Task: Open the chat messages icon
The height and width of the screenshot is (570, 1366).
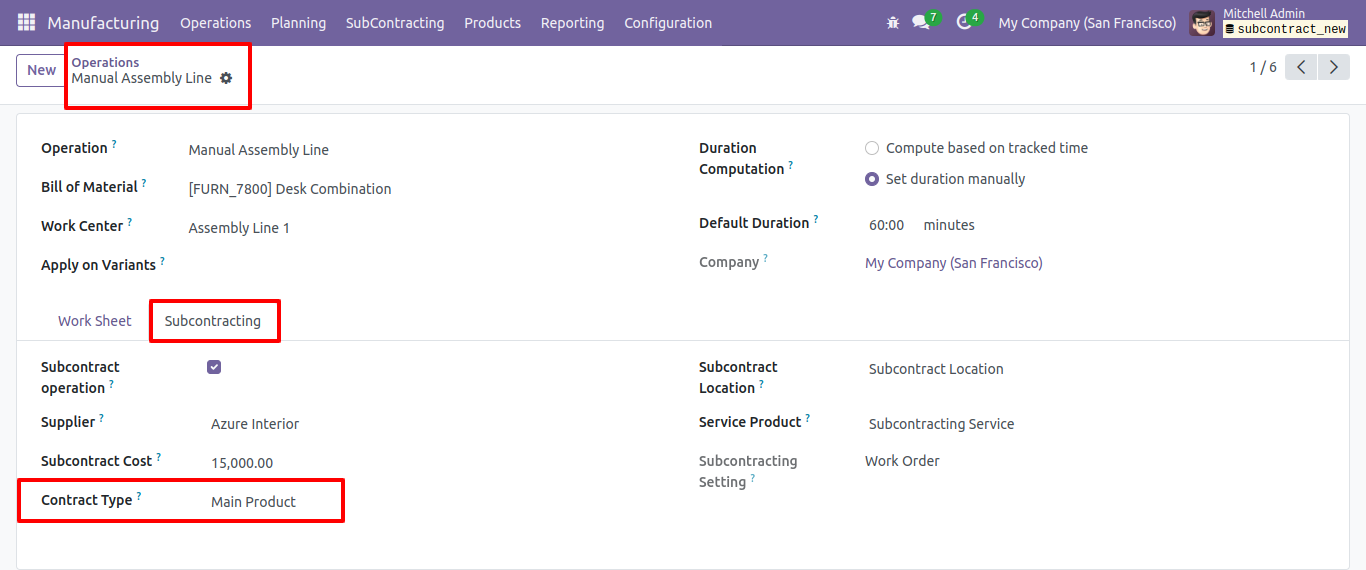Action: click(920, 22)
